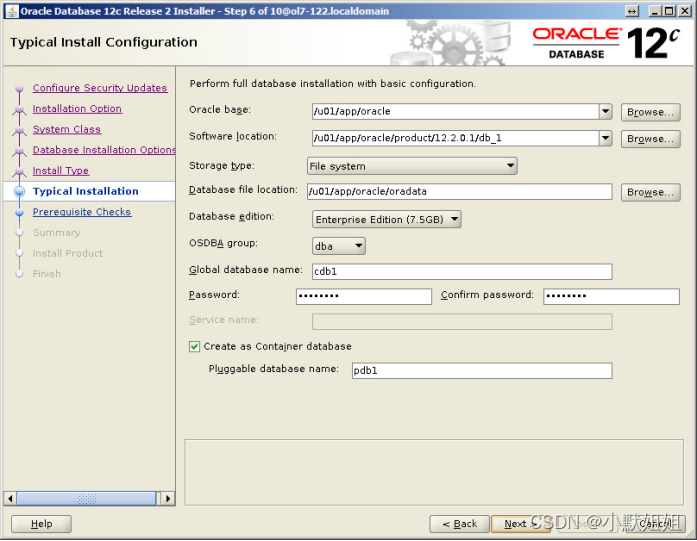The width and height of the screenshot is (697, 541).
Task: Open the OSDBA group dropdown
Action: coord(339,246)
